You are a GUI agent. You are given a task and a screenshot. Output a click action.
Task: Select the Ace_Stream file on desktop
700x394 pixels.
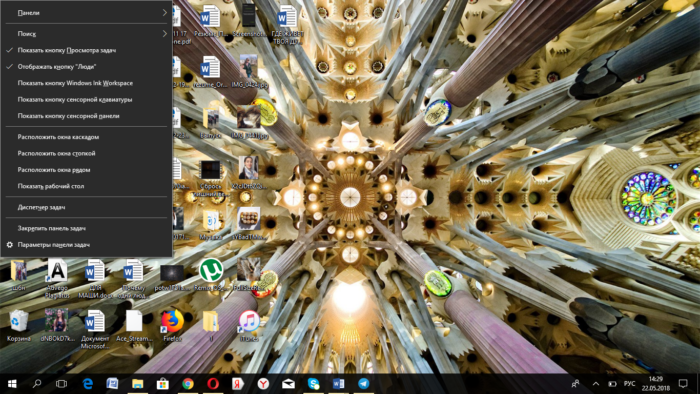pyautogui.click(x=134, y=326)
